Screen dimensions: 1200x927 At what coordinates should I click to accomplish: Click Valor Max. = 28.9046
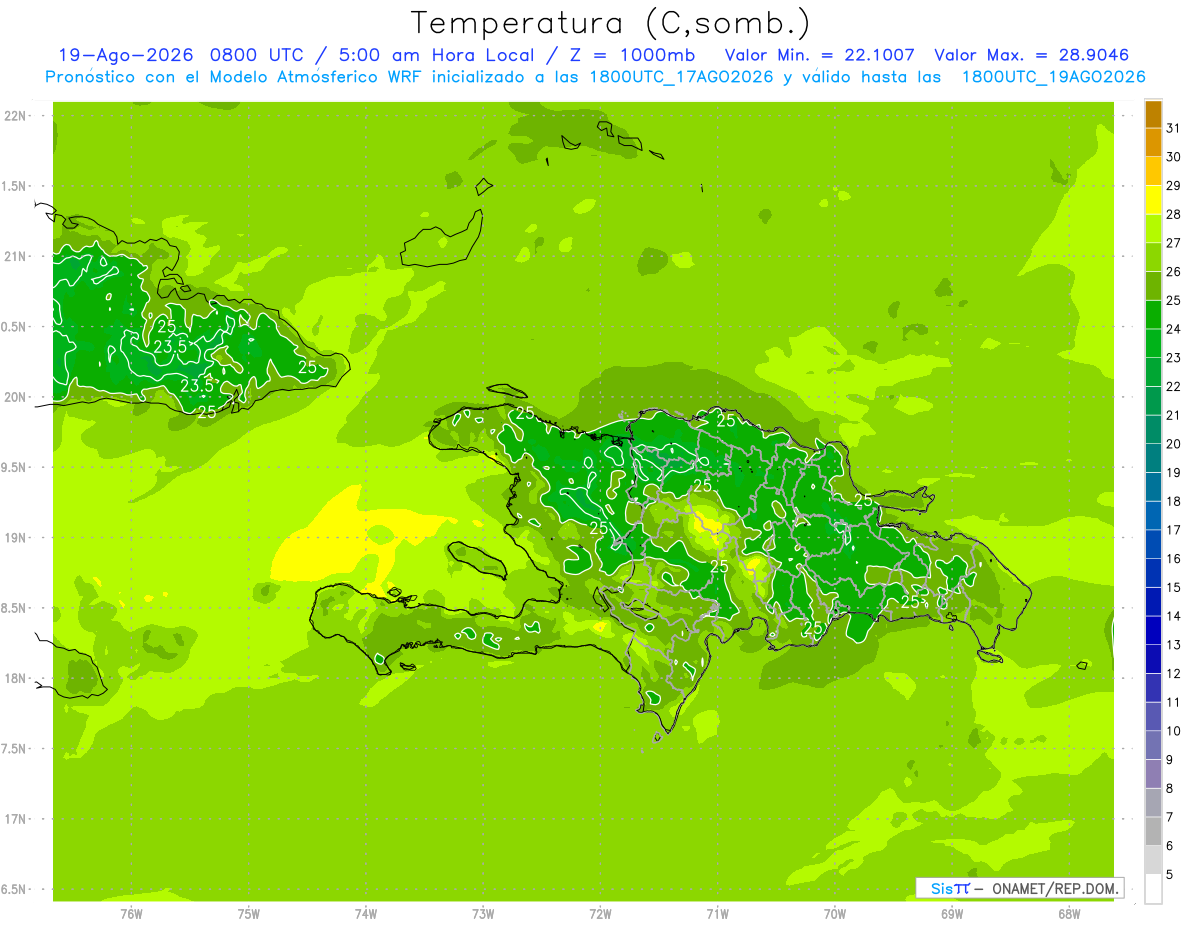pos(1032,55)
